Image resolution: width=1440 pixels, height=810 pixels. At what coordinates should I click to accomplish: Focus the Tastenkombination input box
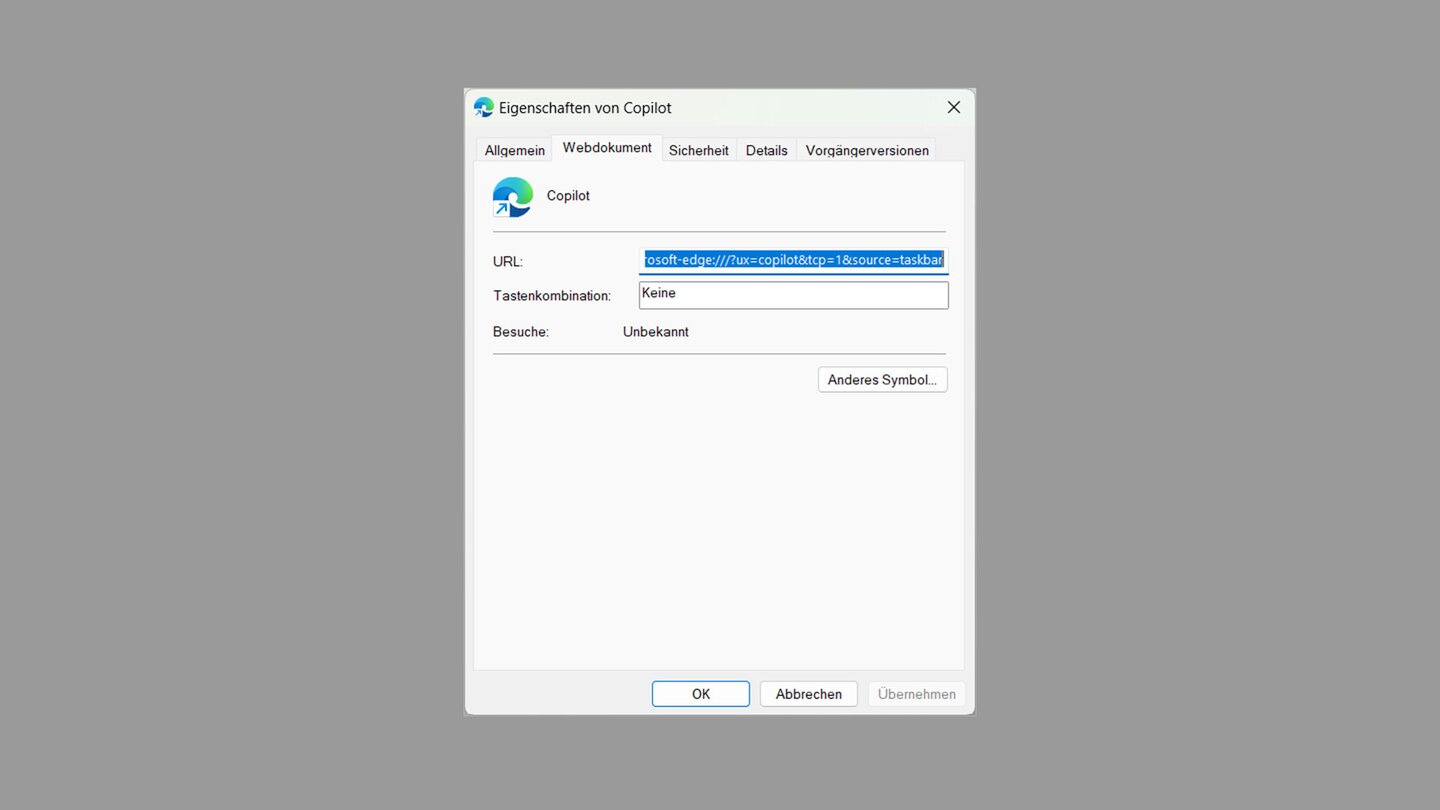tap(793, 295)
